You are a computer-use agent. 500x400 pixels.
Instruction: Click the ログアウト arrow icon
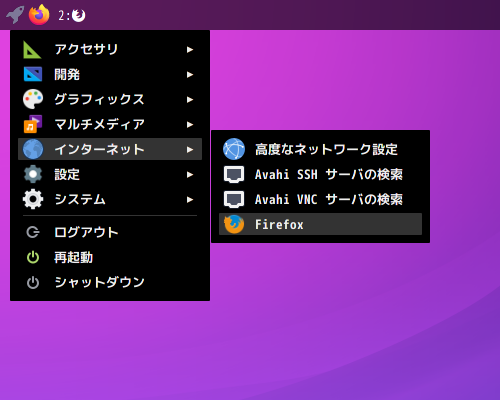tap(33, 232)
